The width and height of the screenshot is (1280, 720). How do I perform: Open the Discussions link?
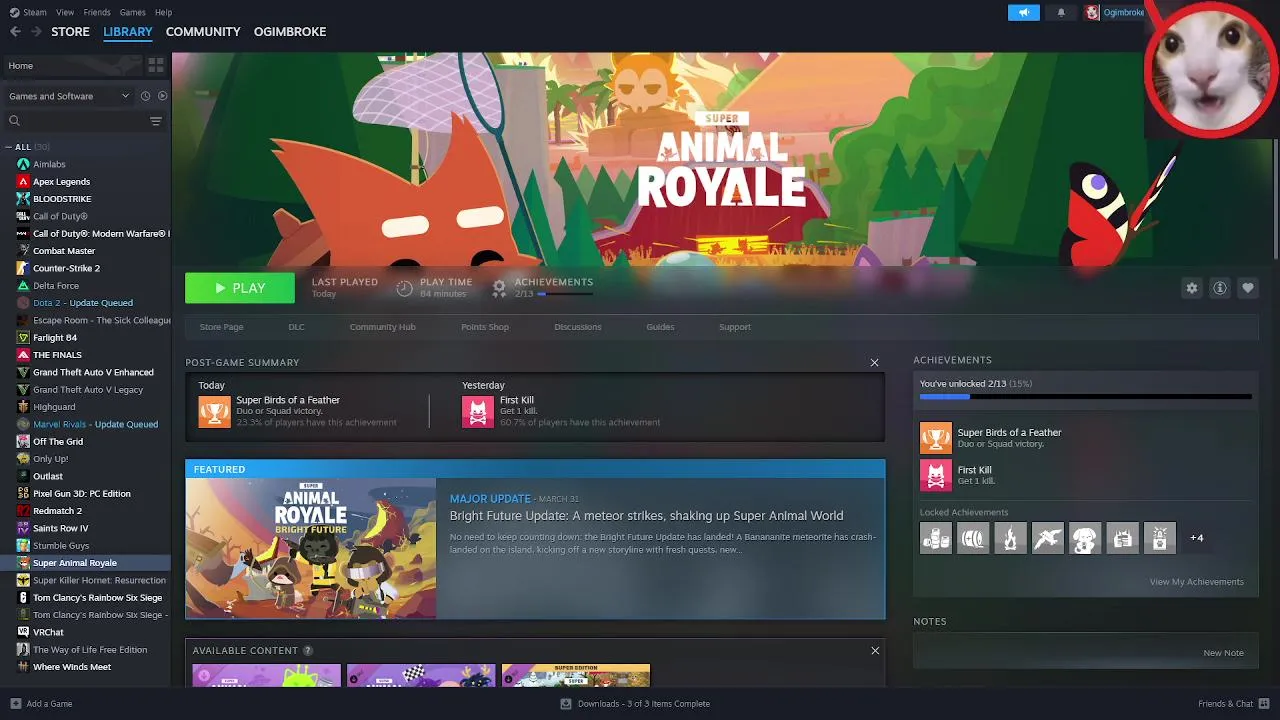pyautogui.click(x=578, y=327)
